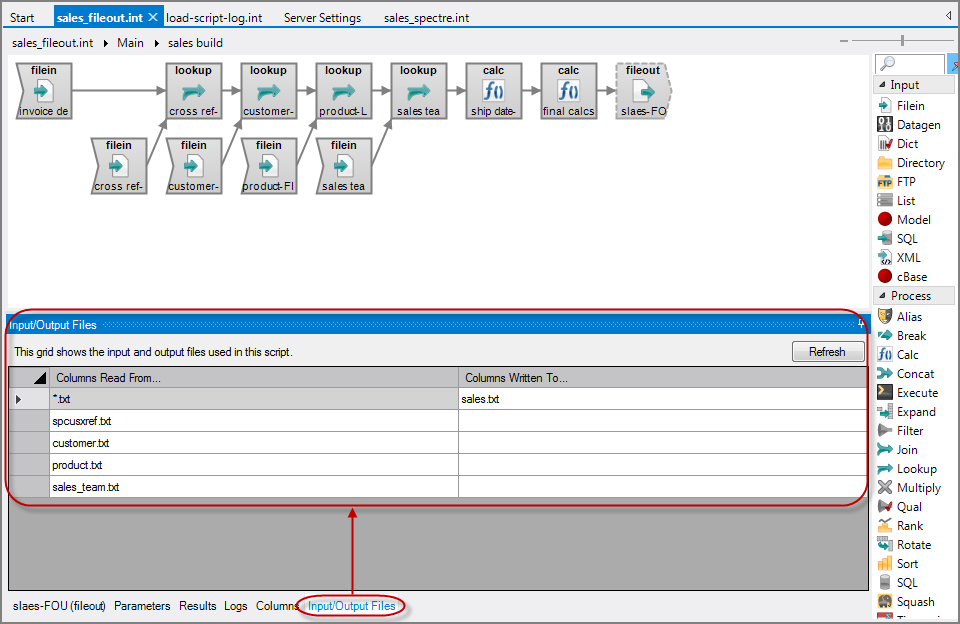The image size is (960, 624).
Task: Click inside the tool search field
Action: (x=910, y=63)
